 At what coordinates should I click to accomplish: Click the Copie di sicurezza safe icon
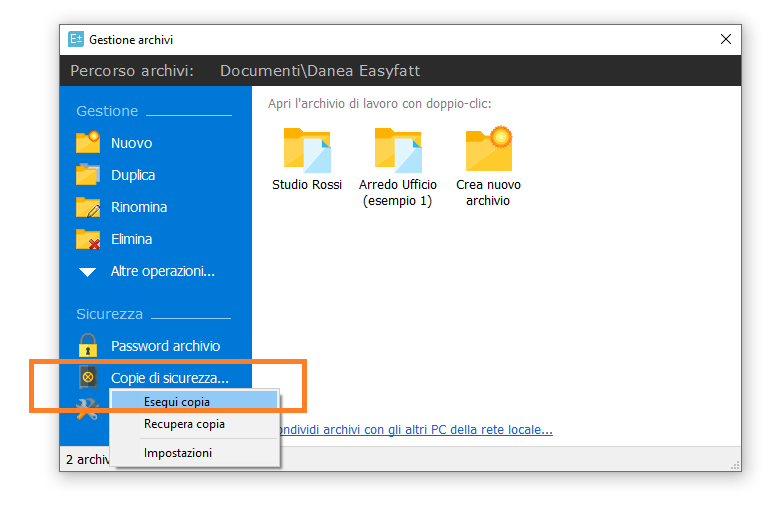[88, 377]
